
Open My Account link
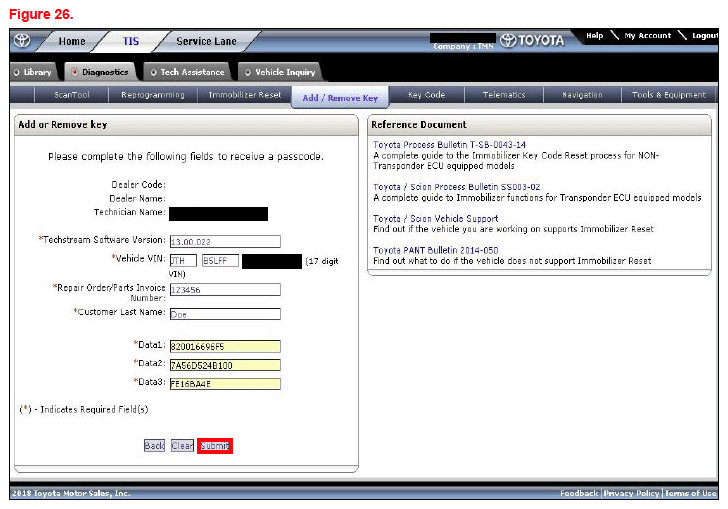pos(648,35)
